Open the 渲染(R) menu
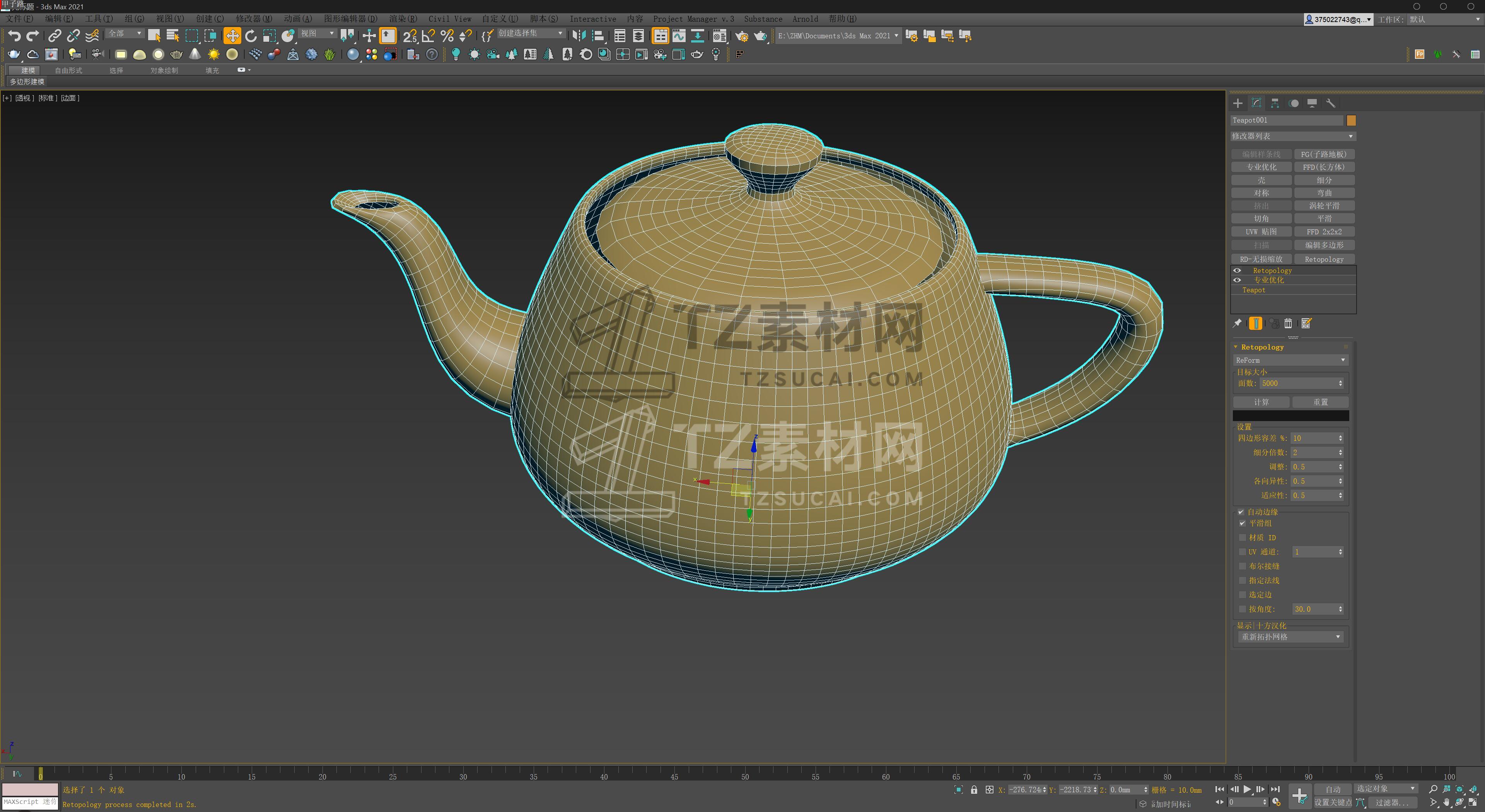Viewport: 1485px width, 812px height. (x=402, y=19)
